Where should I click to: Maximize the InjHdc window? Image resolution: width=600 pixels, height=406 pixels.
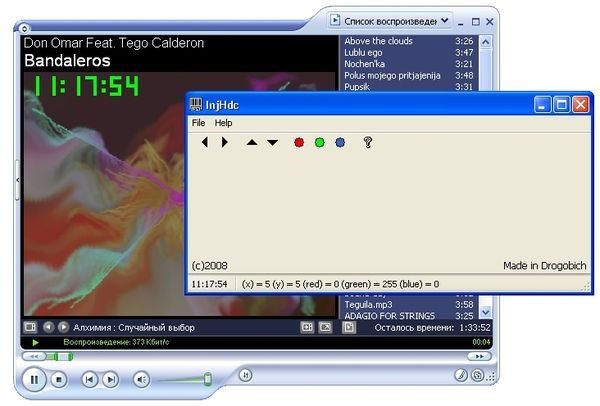(x=561, y=104)
